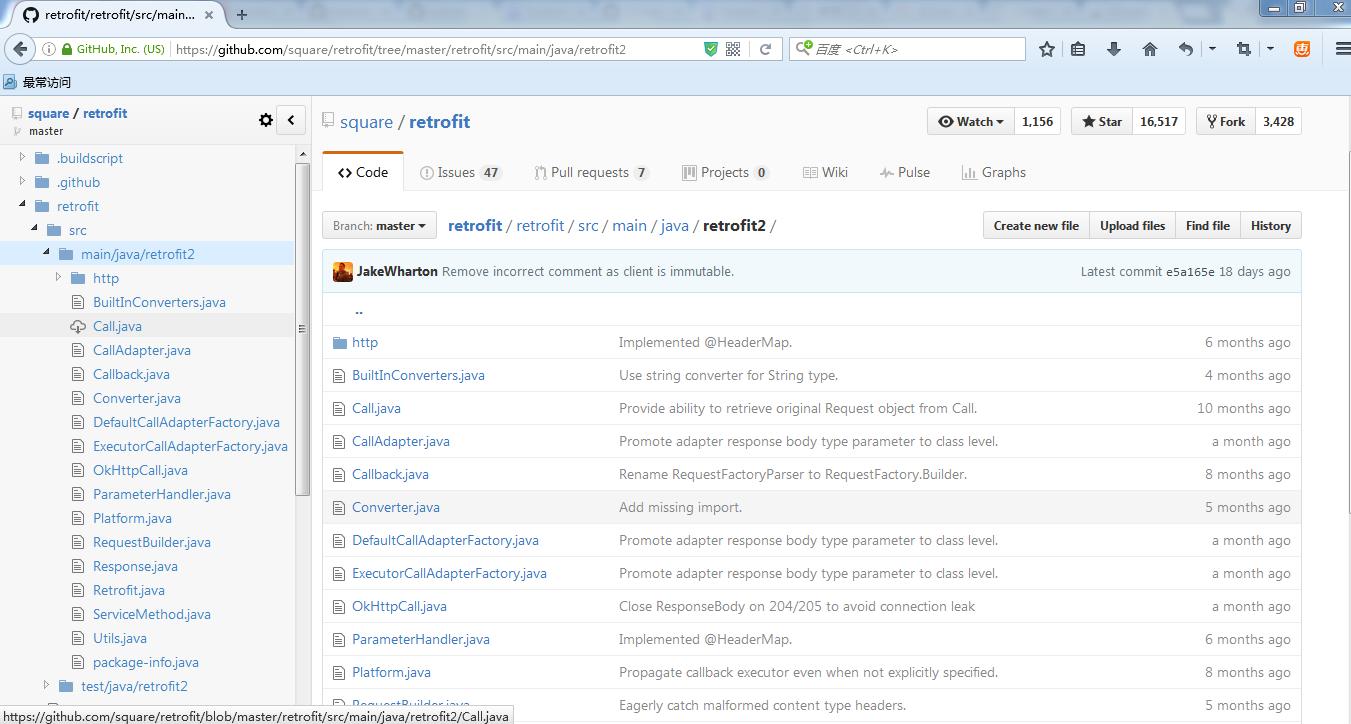
Task: Open the Graphs tab
Action: click(994, 172)
